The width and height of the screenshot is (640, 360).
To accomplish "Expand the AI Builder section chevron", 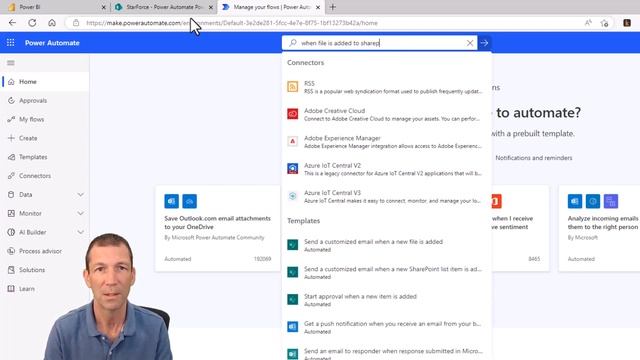I will coord(80,232).
